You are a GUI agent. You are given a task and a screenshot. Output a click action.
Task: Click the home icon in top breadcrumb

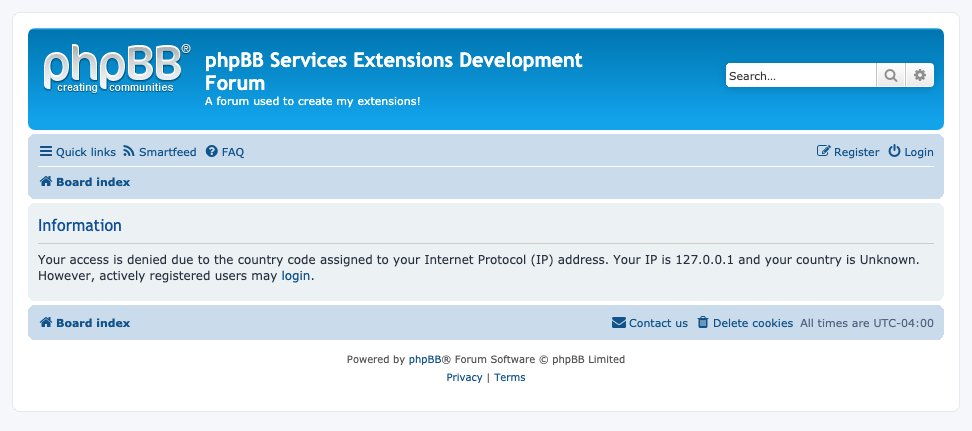(46, 182)
